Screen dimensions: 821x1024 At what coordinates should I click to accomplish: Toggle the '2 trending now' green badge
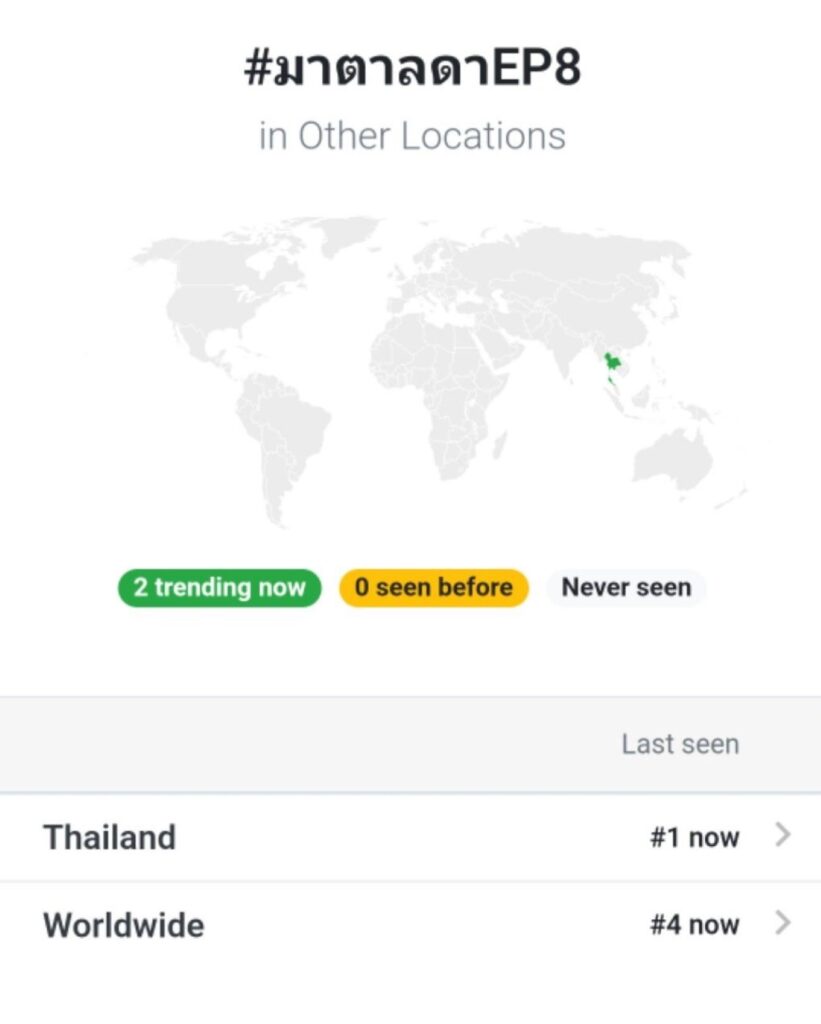click(x=220, y=588)
